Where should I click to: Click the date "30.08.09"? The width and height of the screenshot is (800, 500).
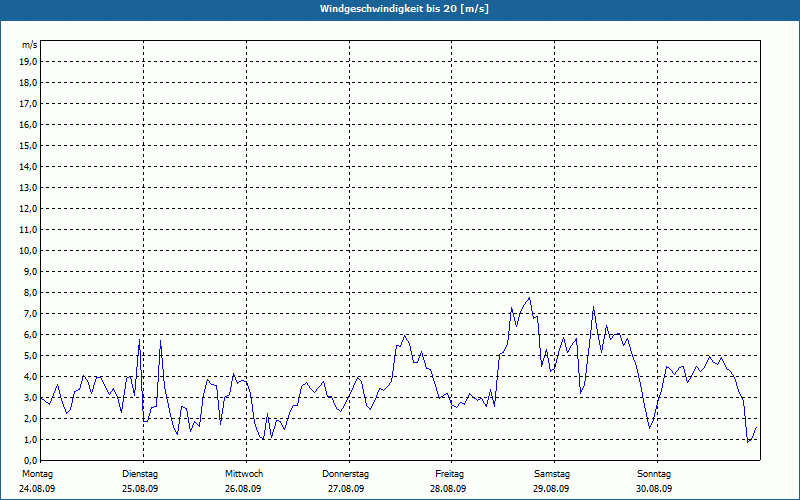(654, 489)
